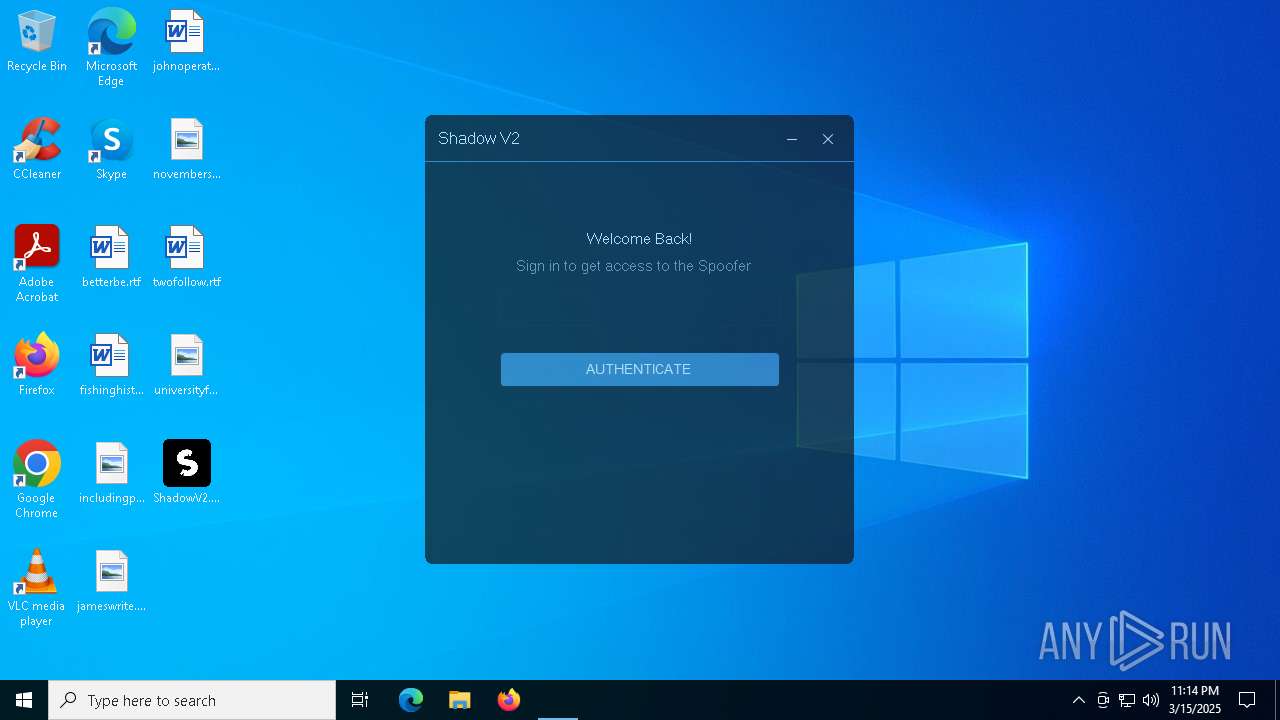Image resolution: width=1280 pixels, height=720 pixels.
Task: Open the Windows Start menu
Action: pyautogui.click(x=24, y=700)
